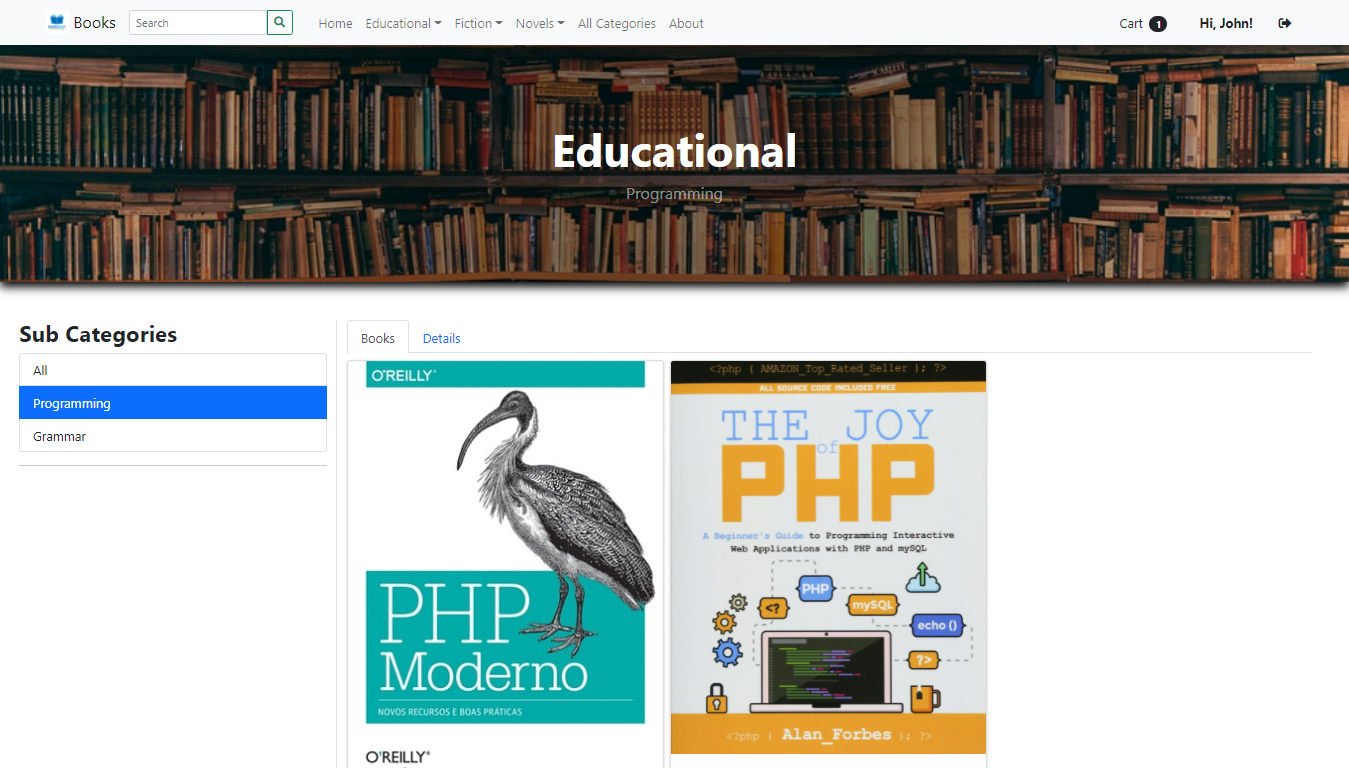The width and height of the screenshot is (1349, 768).
Task: Select the Grammar sub category
Action: (x=173, y=436)
